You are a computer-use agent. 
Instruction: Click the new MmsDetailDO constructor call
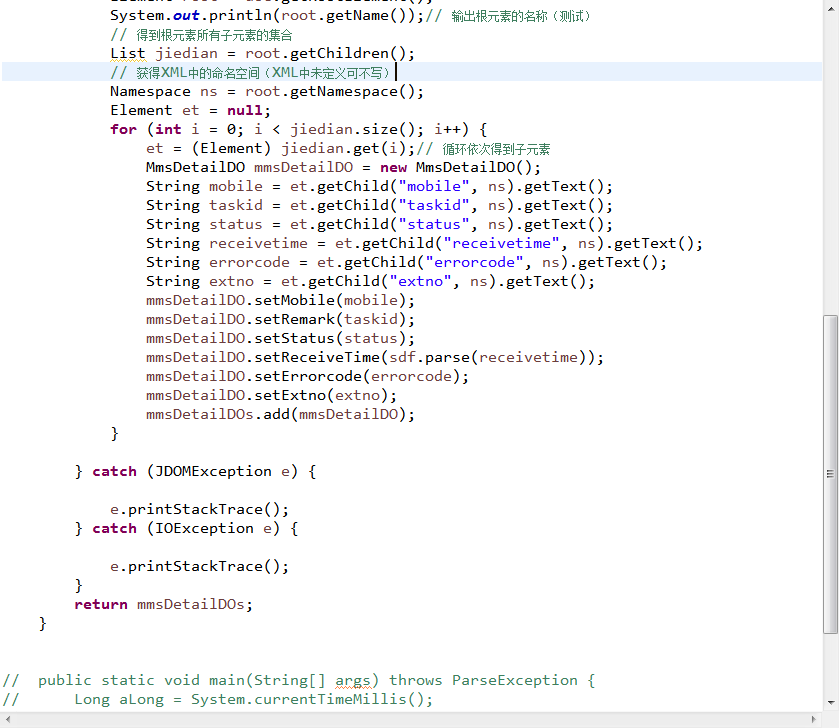click(460, 166)
